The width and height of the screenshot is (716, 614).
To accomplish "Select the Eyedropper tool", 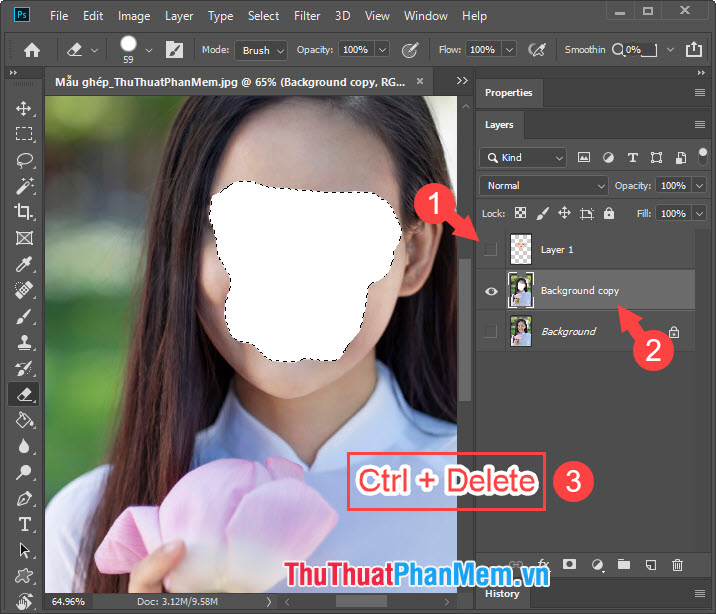I will [24, 264].
